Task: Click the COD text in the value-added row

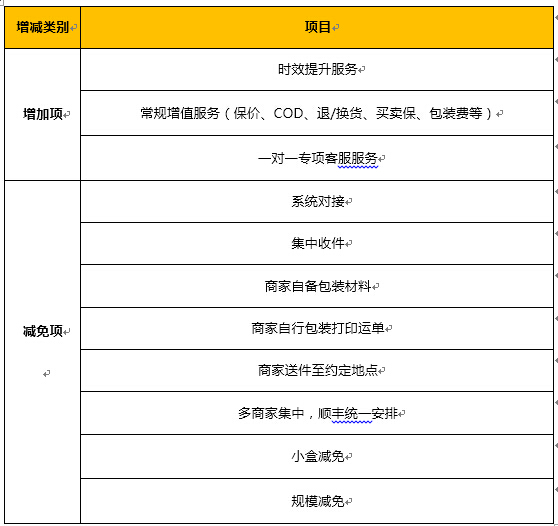Action: click(x=288, y=114)
